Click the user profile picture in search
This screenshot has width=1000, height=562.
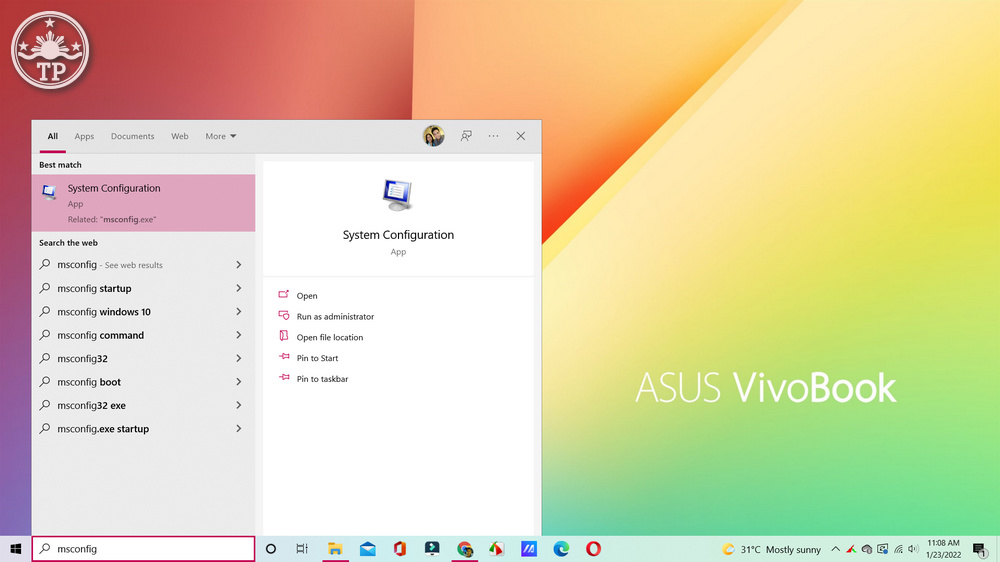pyautogui.click(x=434, y=136)
